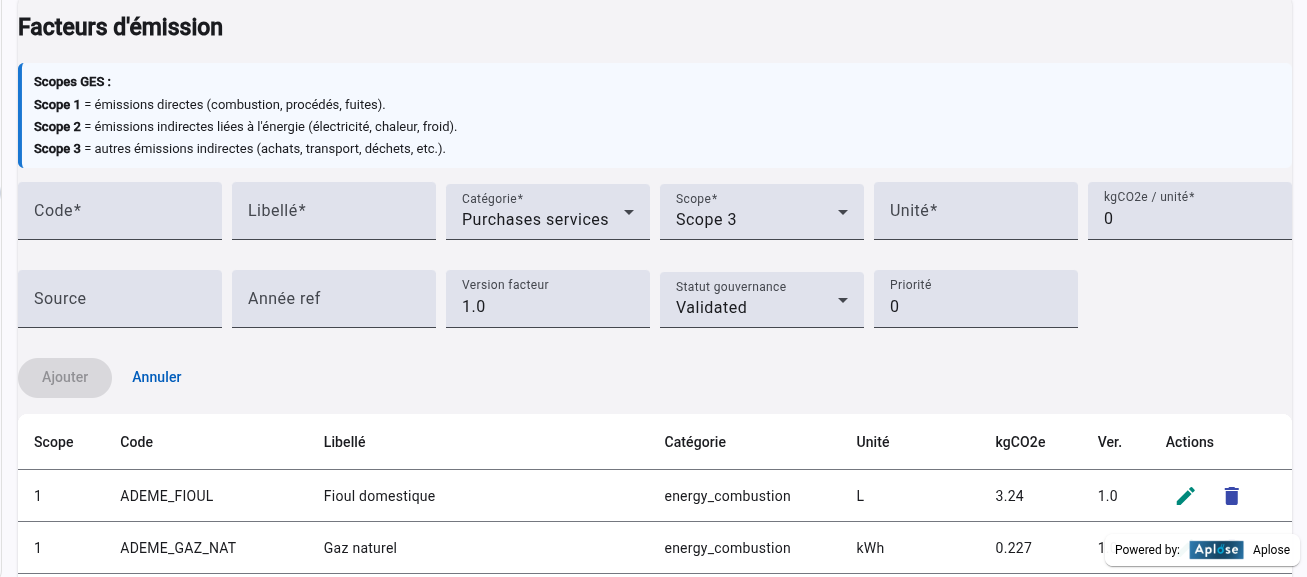The width and height of the screenshot is (1307, 577).
Task: Click the Catégorie column header in table
Action: point(695,442)
